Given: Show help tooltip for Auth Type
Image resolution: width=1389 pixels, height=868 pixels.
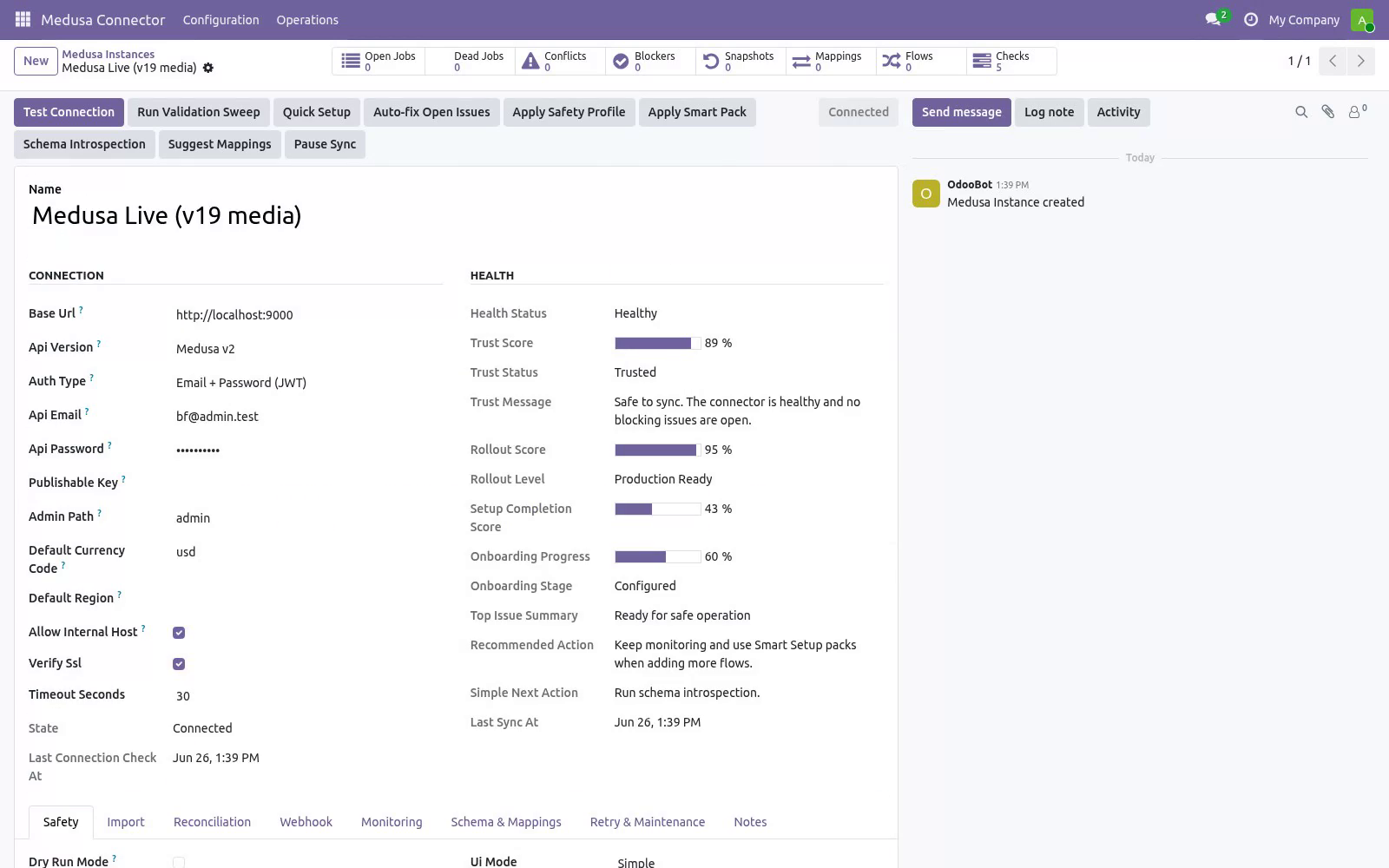Looking at the screenshot, I should click(x=91, y=378).
